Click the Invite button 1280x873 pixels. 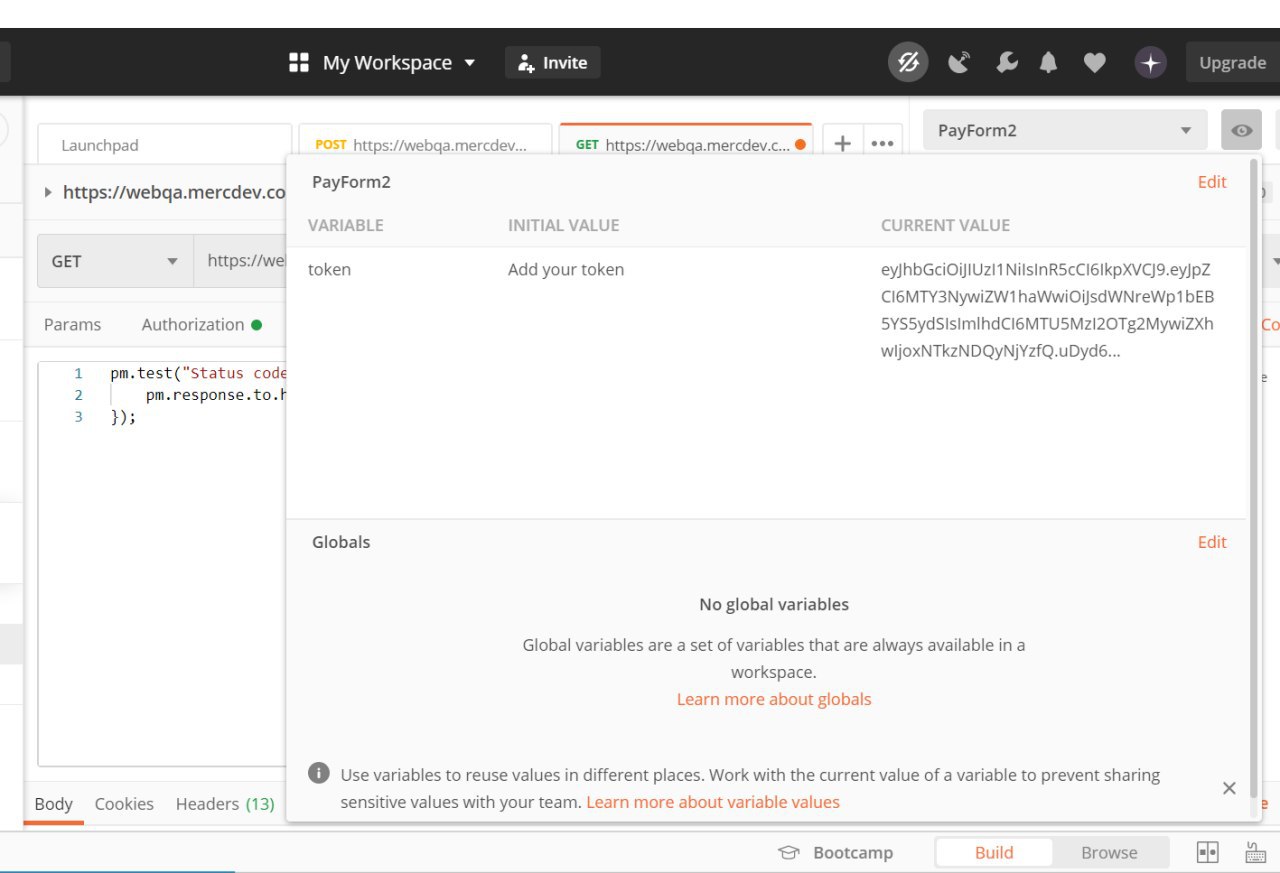pyautogui.click(x=552, y=63)
